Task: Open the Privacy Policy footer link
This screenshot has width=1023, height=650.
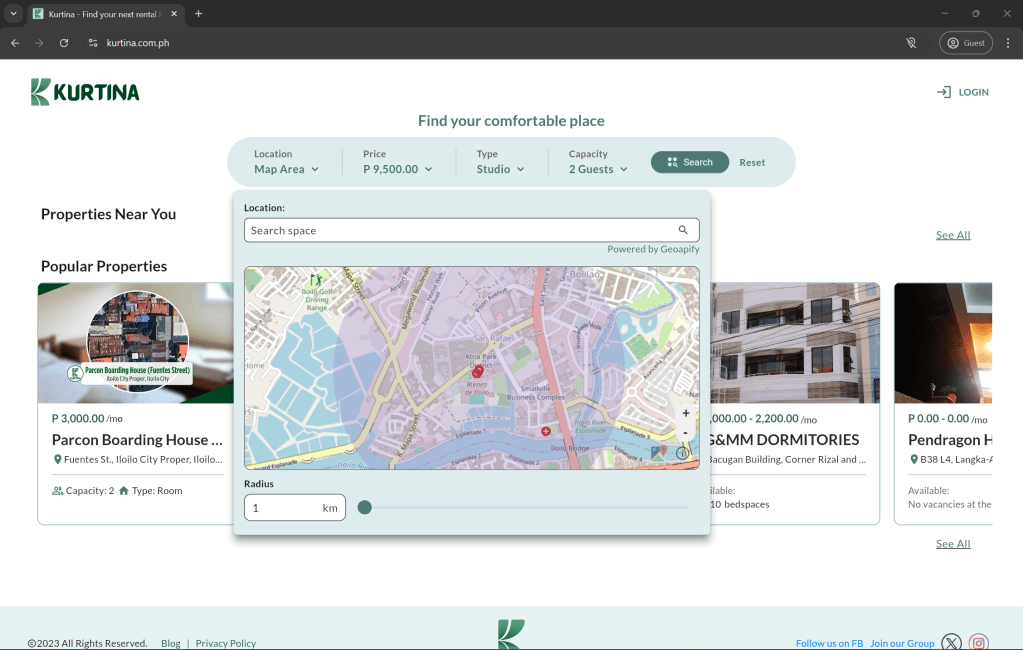Action: [x=226, y=643]
